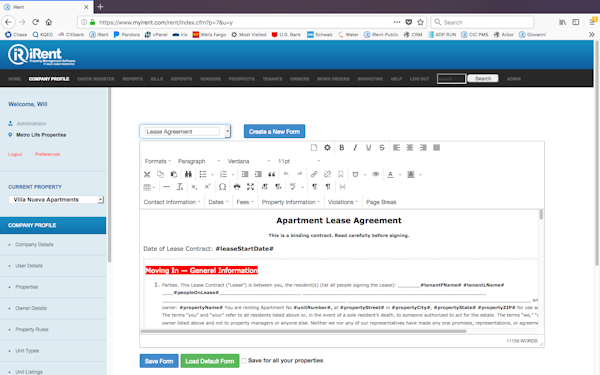Open find and replace binoculars icon
This screenshot has width=600, height=375.
188,174
